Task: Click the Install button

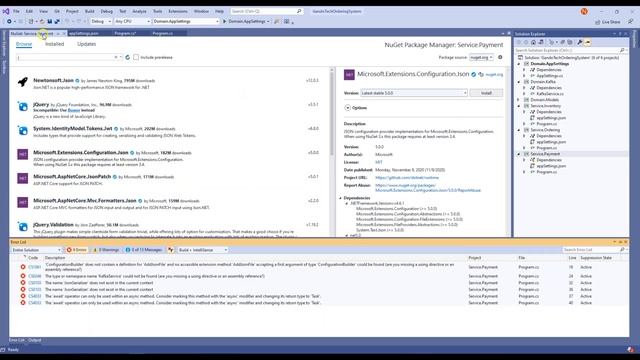Action: tap(486, 93)
